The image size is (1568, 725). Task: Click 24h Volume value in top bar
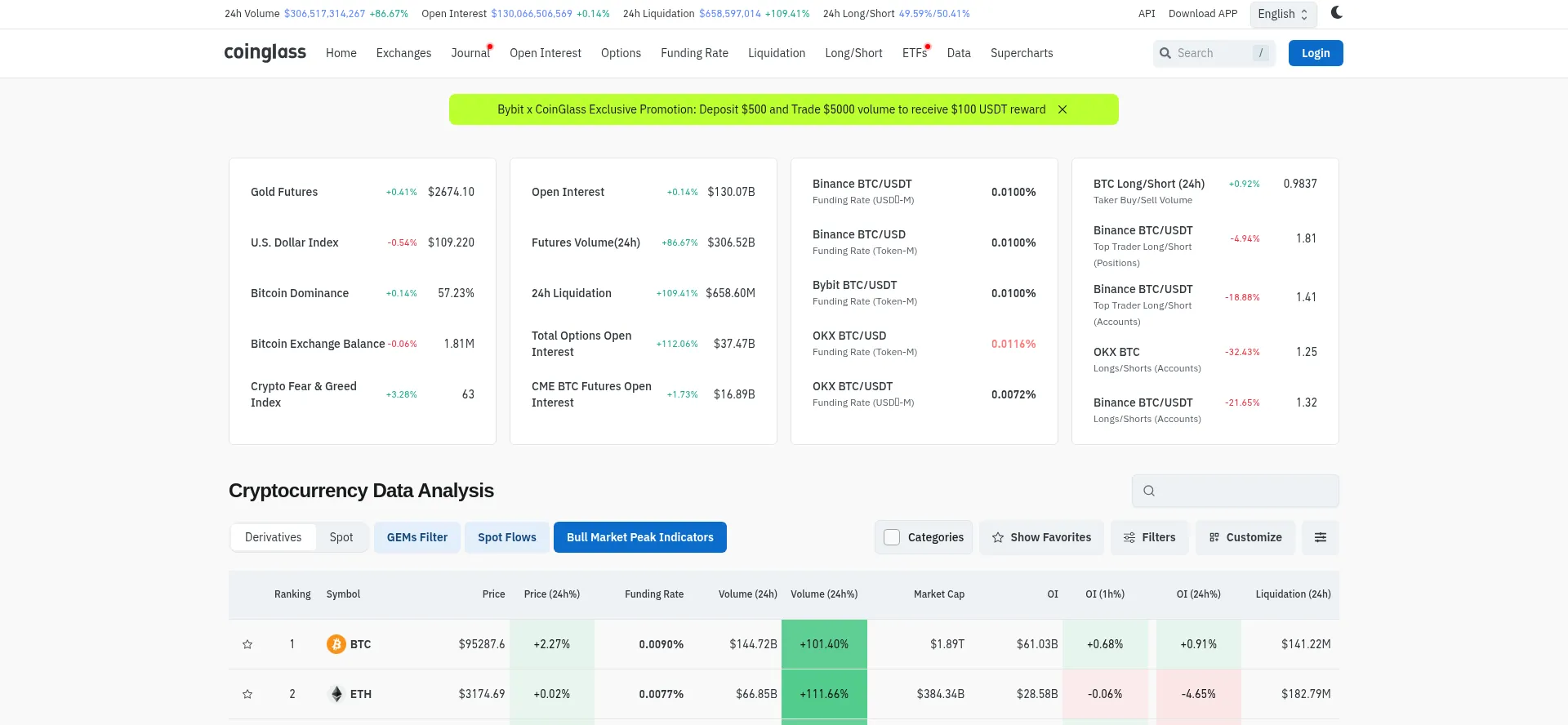(324, 14)
